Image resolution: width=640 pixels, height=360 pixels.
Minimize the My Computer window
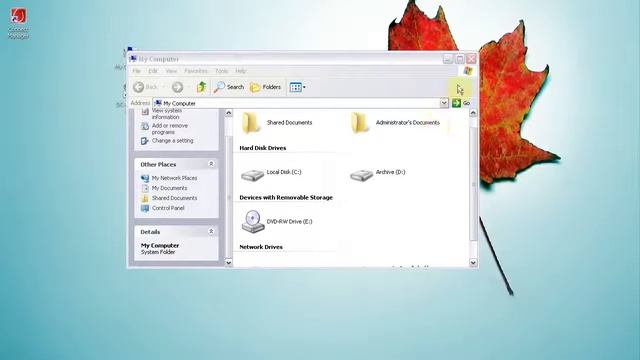pyautogui.click(x=448, y=59)
